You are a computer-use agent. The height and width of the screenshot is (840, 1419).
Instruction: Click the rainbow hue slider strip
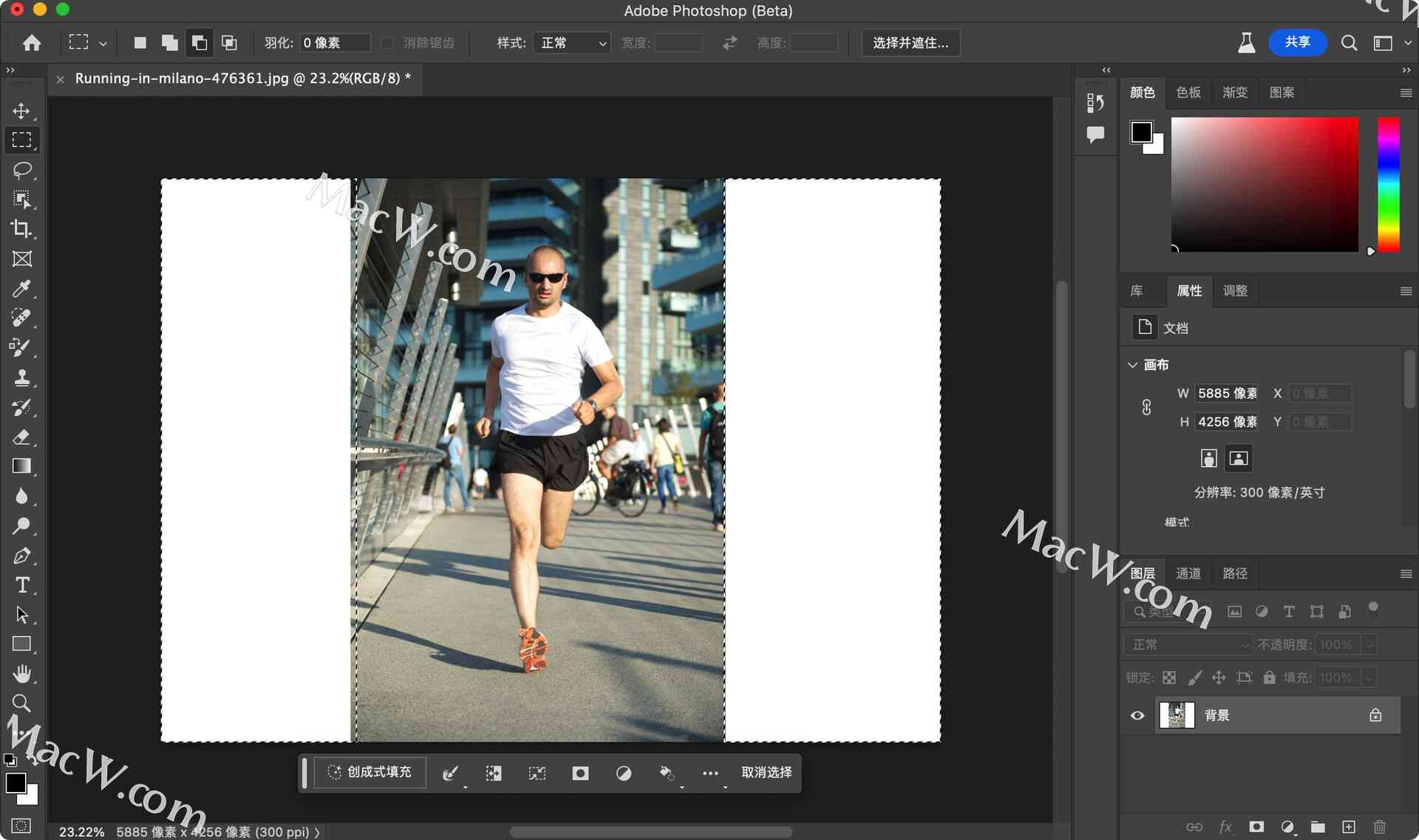[x=1388, y=185]
